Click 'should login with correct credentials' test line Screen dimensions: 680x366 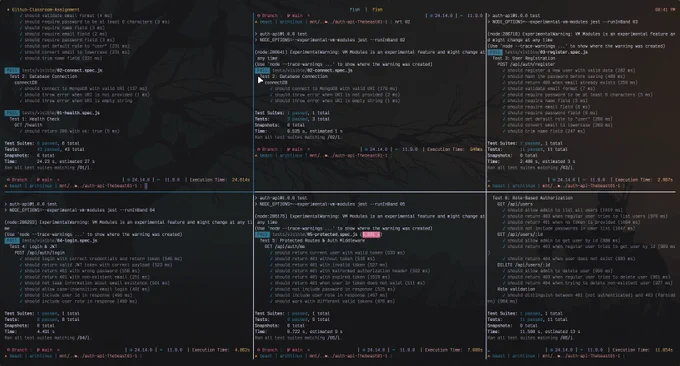pyautogui.click(x=101, y=258)
